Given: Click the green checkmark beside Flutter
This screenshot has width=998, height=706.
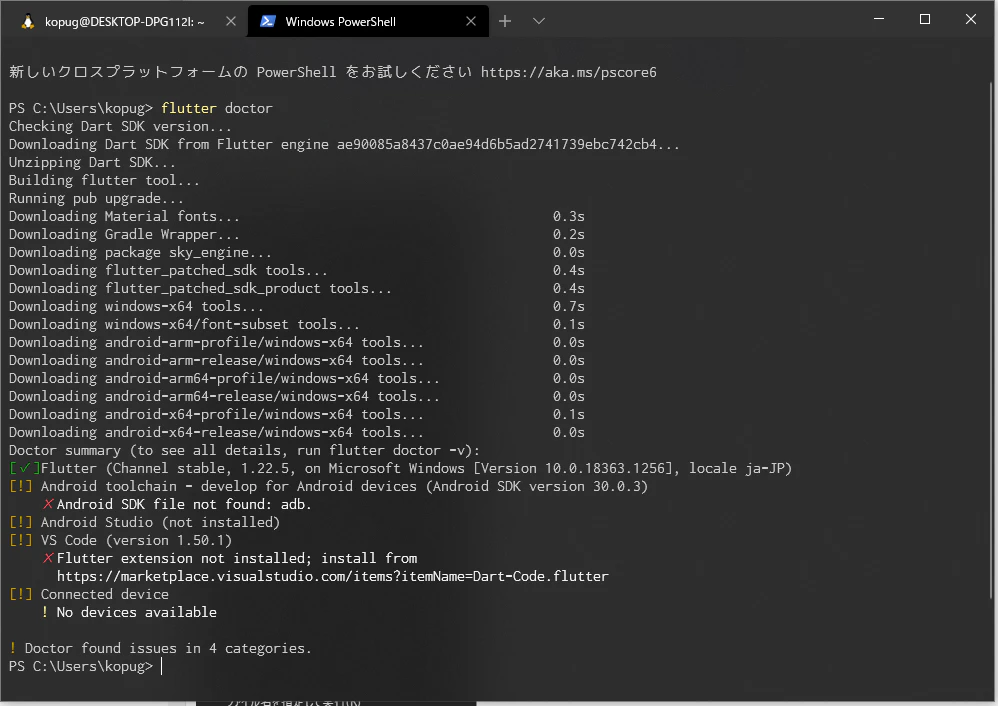Looking at the screenshot, I should click(x=25, y=469).
